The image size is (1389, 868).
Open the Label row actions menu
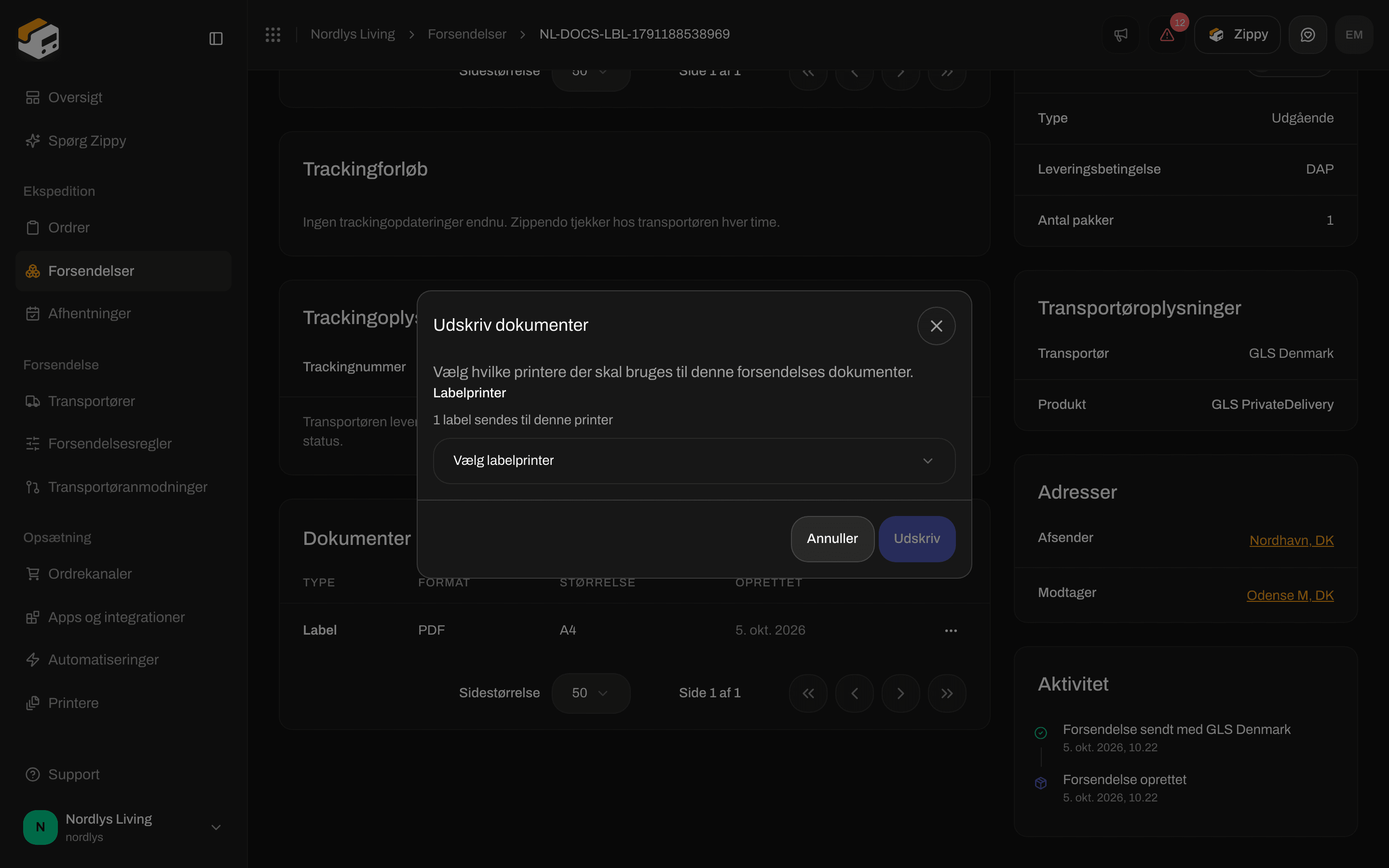(x=951, y=630)
